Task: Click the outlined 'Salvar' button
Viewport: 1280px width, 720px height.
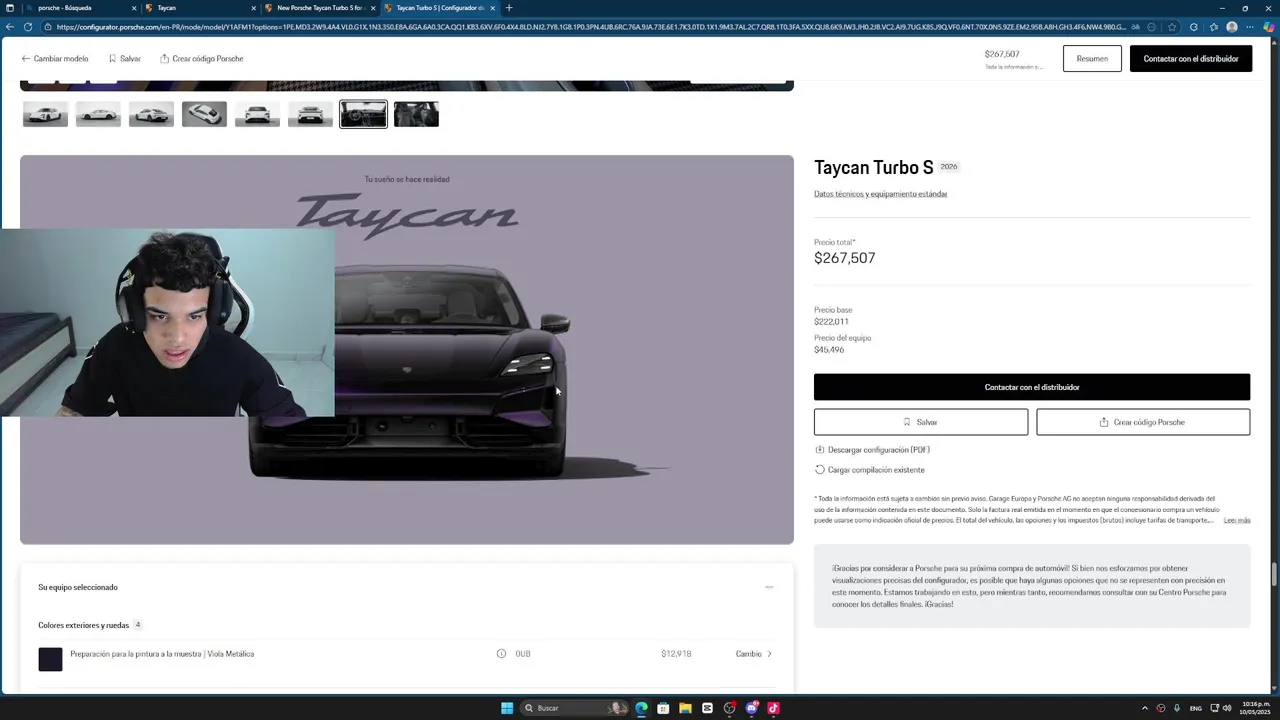Action: [921, 422]
